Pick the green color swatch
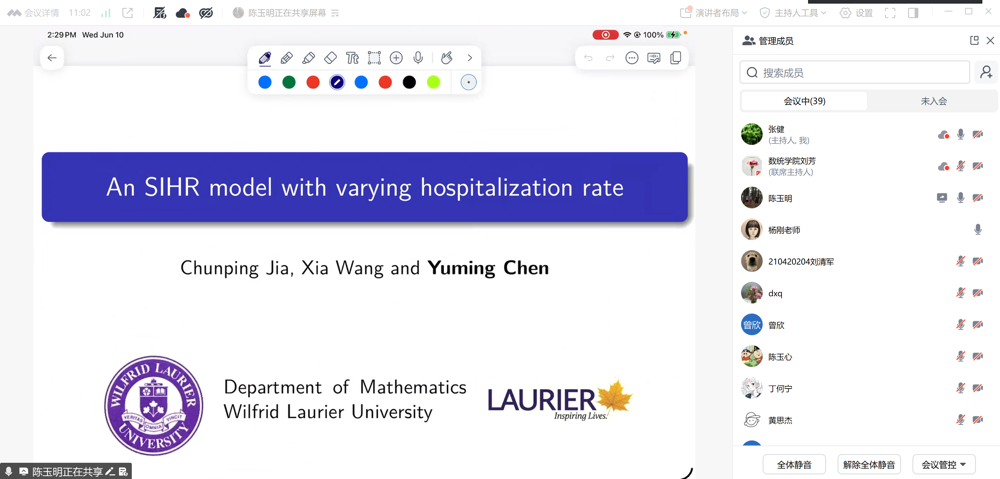Viewport: 1000px width, 479px height. click(289, 82)
